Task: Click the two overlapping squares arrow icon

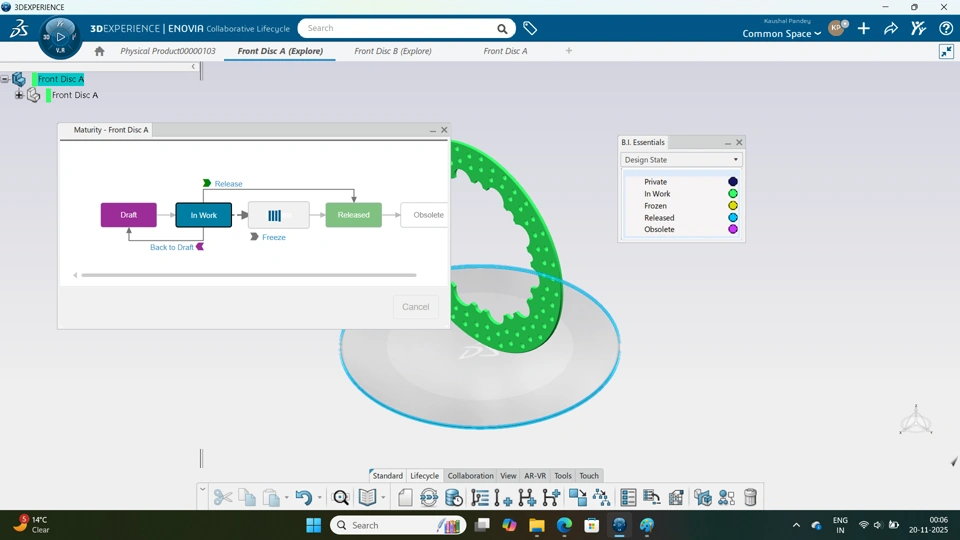Action: (x=577, y=497)
